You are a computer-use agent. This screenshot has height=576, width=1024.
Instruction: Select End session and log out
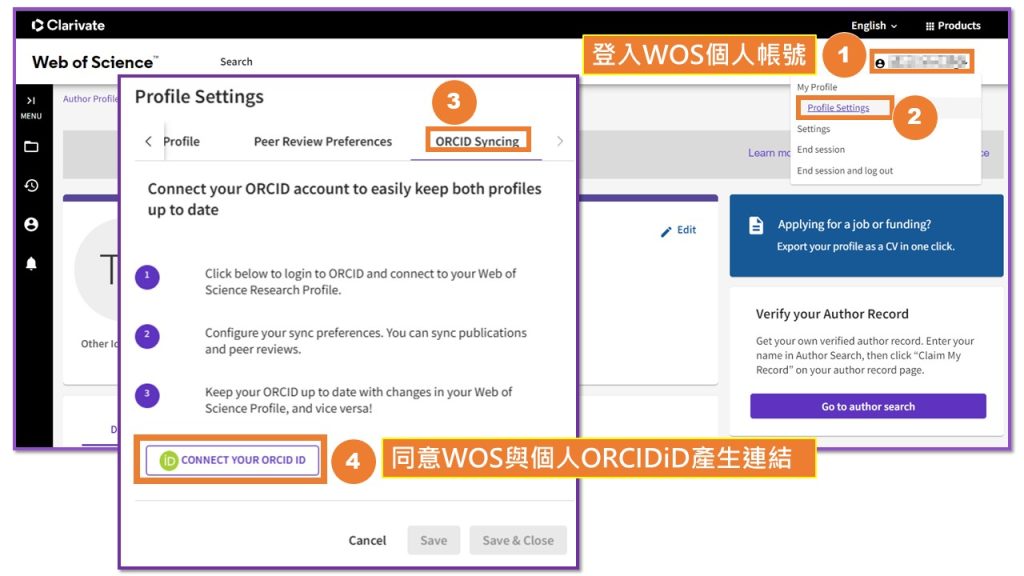click(x=844, y=170)
